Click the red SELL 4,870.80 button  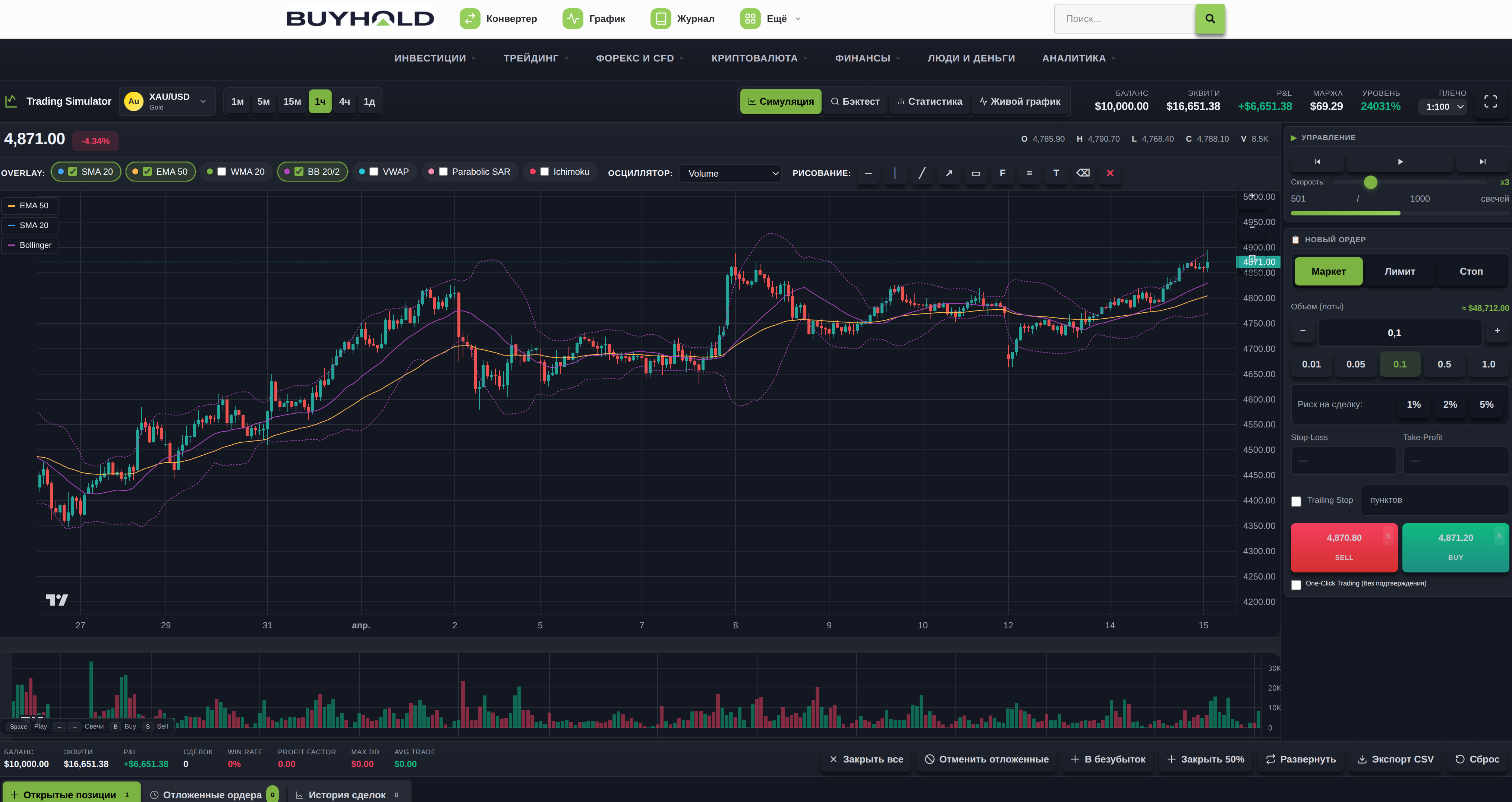[x=1344, y=547]
